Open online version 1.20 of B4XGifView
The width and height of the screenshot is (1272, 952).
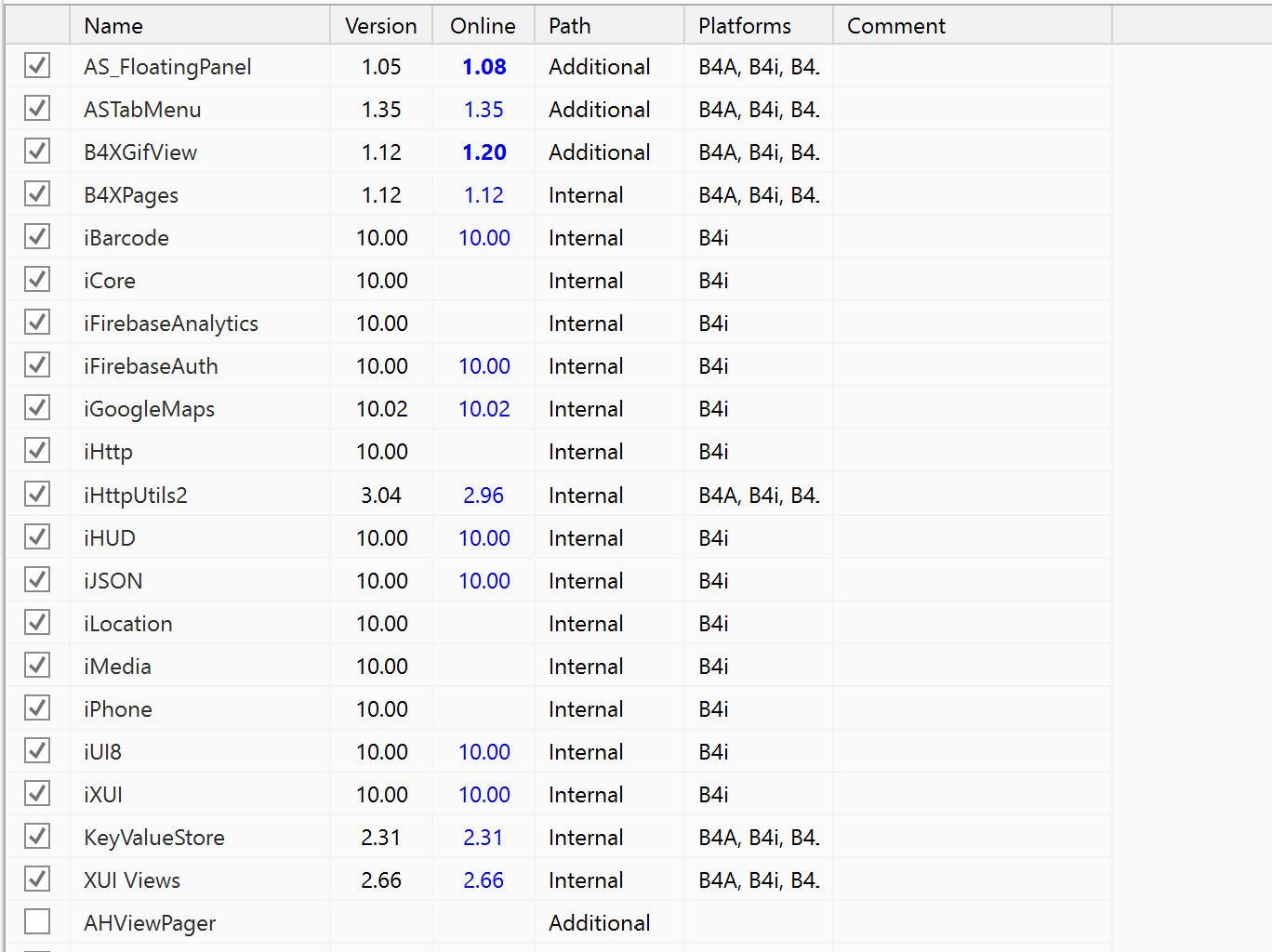(484, 152)
